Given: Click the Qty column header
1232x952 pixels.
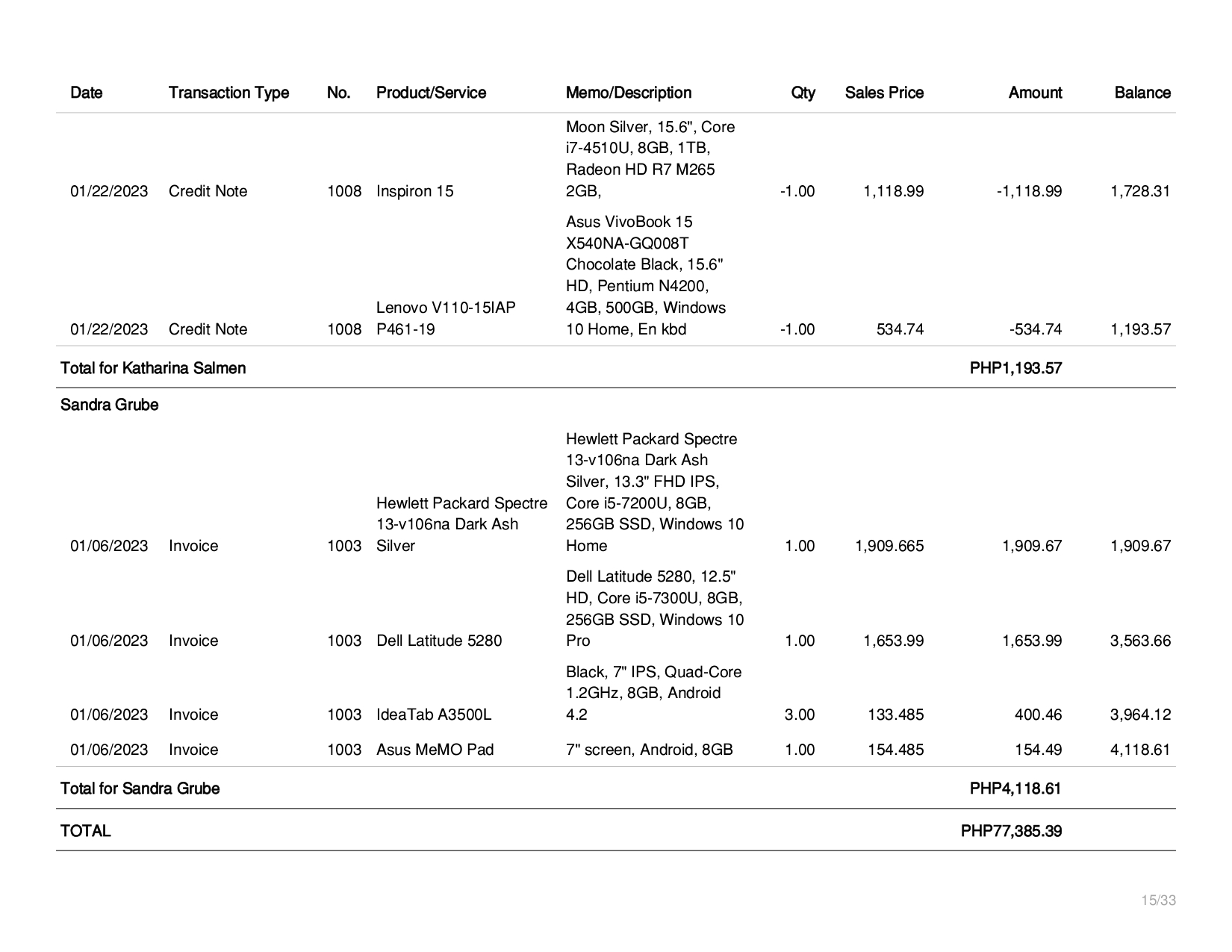Looking at the screenshot, I should tap(803, 93).
